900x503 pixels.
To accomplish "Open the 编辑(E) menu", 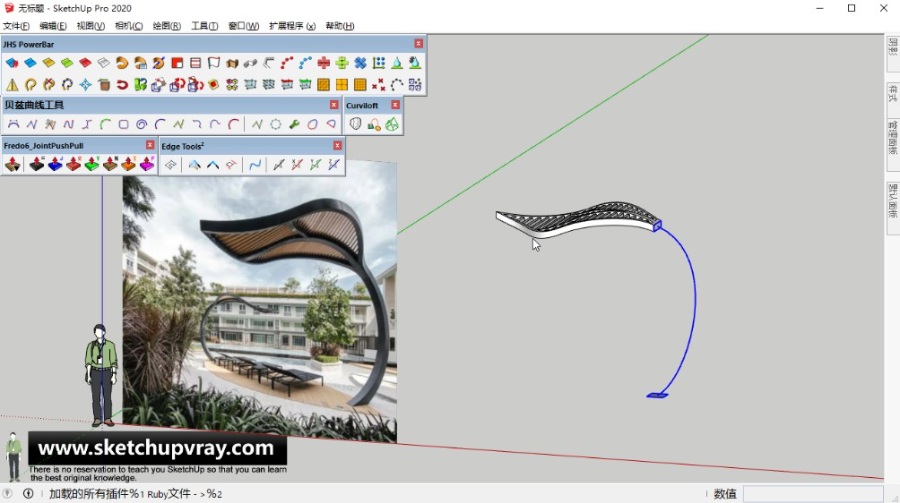I will pos(53,26).
